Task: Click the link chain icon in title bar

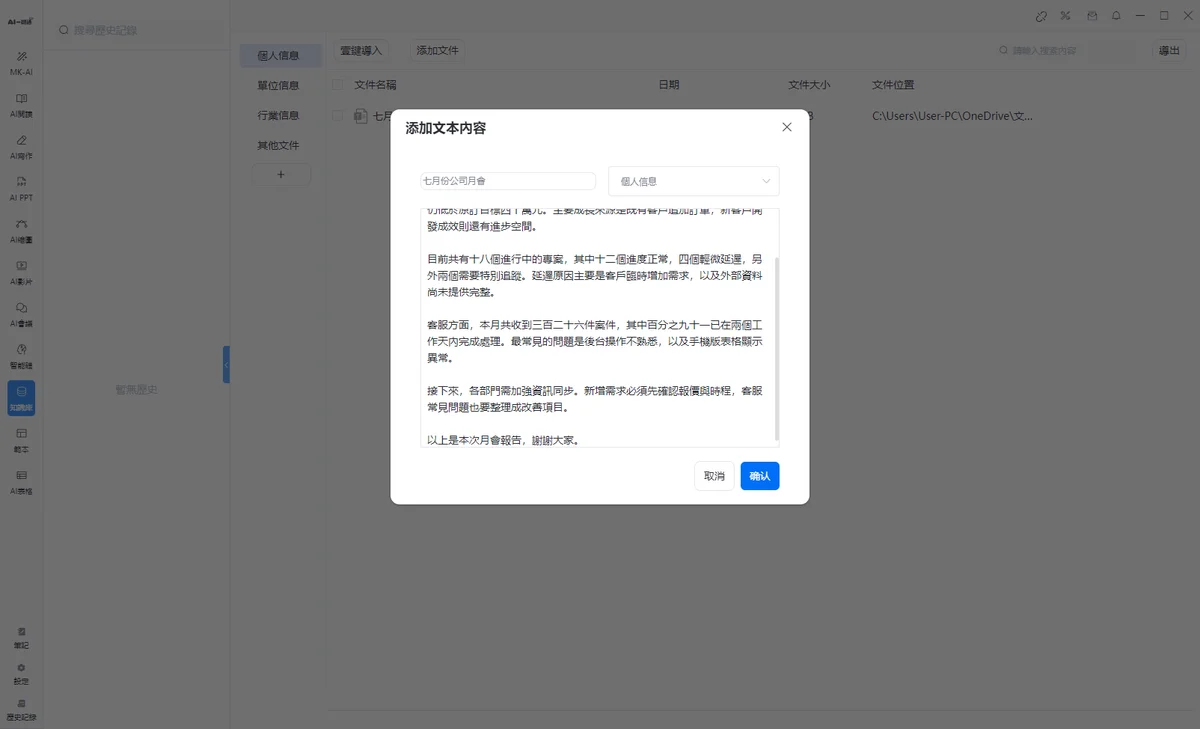Action: pyautogui.click(x=1041, y=16)
